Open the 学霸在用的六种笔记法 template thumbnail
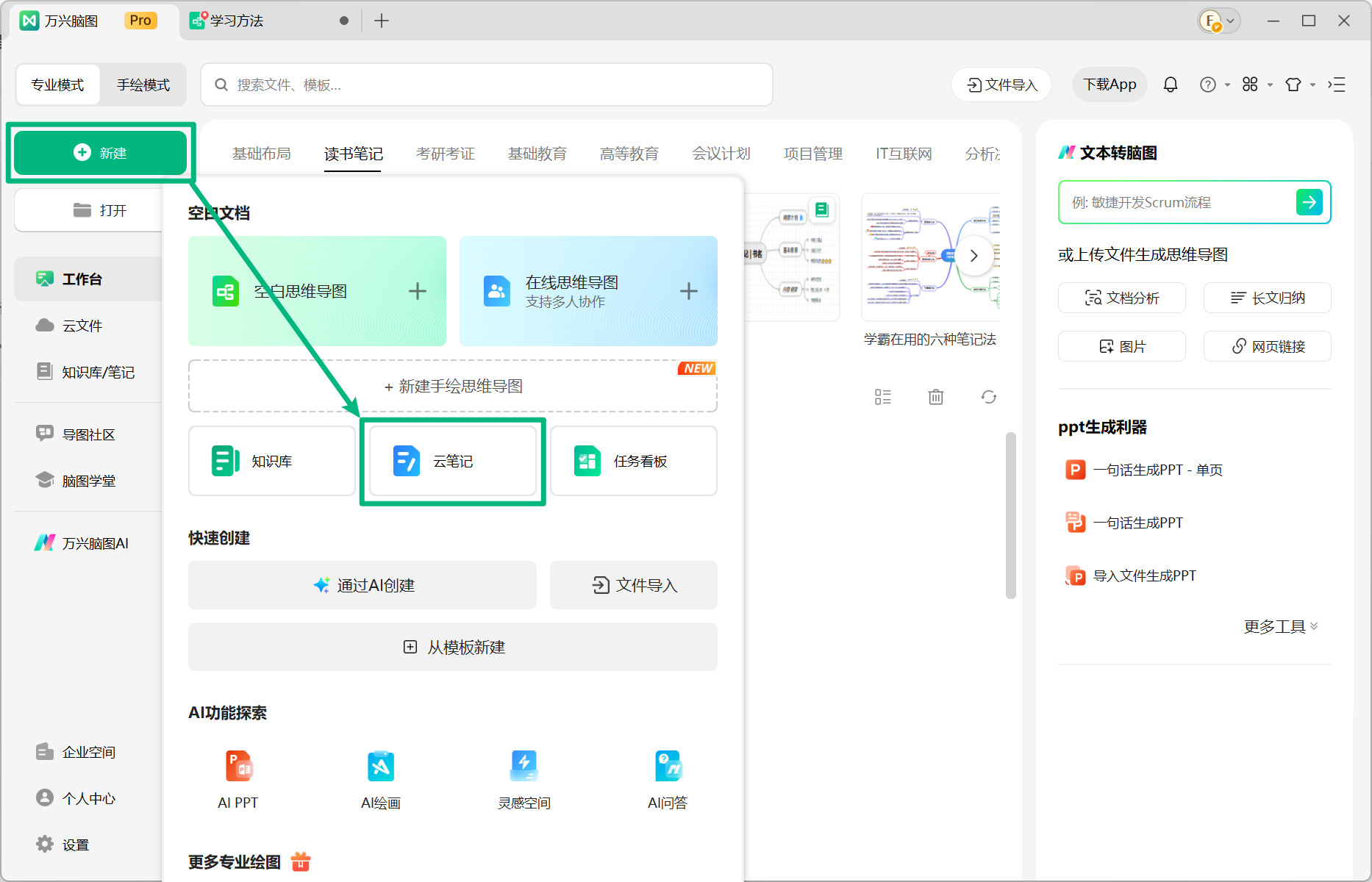The image size is (1372, 882). coord(930,257)
